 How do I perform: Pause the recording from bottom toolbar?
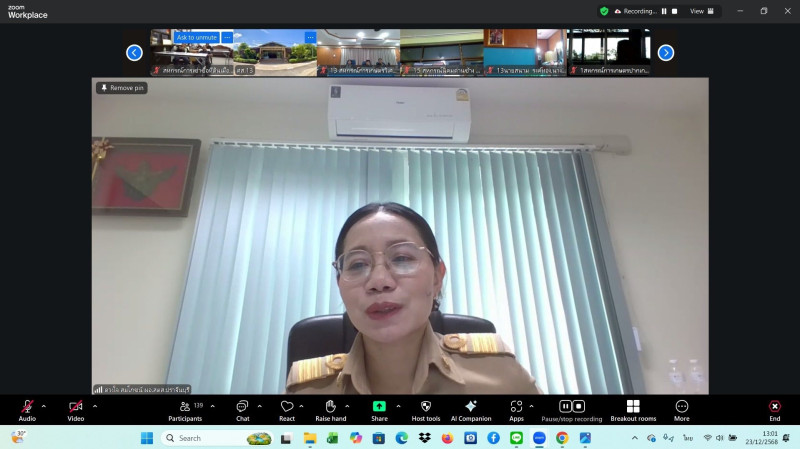[x=565, y=406]
